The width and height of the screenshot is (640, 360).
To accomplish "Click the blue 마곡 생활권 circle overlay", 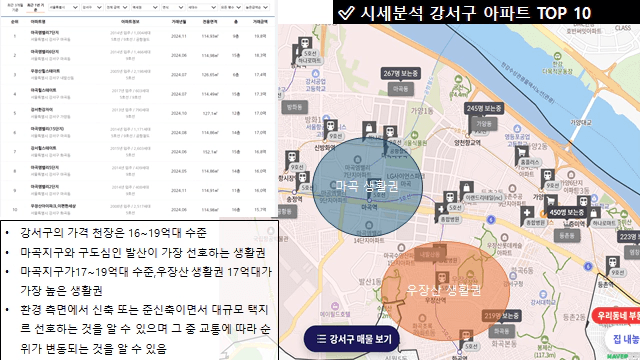I will (367, 187).
